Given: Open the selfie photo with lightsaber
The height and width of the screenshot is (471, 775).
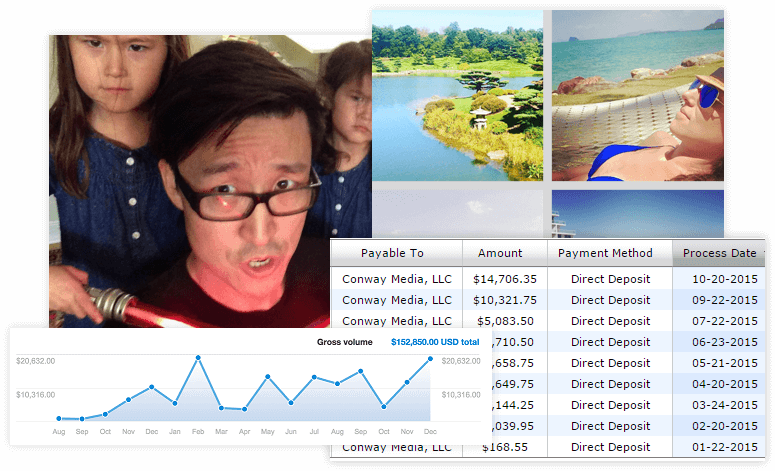Looking at the screenshot, I should click(210, 181).
